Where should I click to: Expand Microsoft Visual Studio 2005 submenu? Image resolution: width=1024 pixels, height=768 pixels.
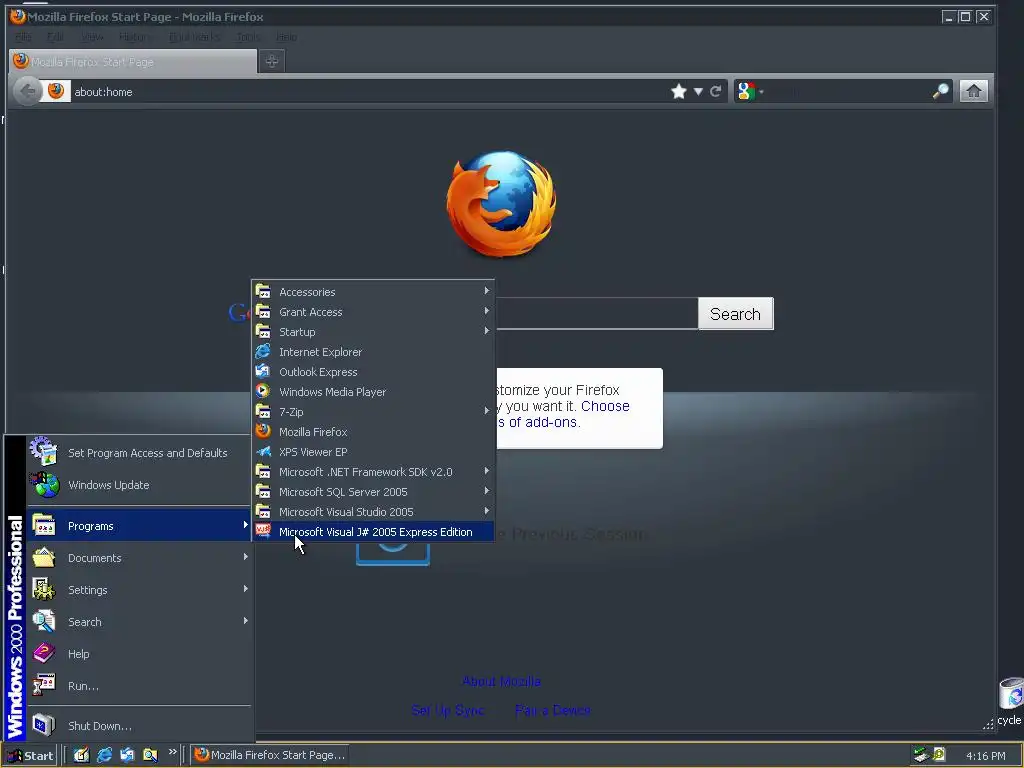click(x=373, y=512)
